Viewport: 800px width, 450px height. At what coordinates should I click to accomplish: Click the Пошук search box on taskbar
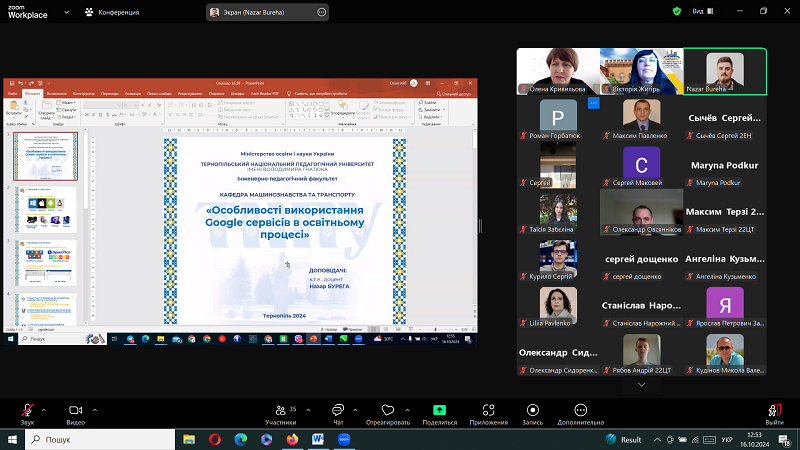(100, 439)
